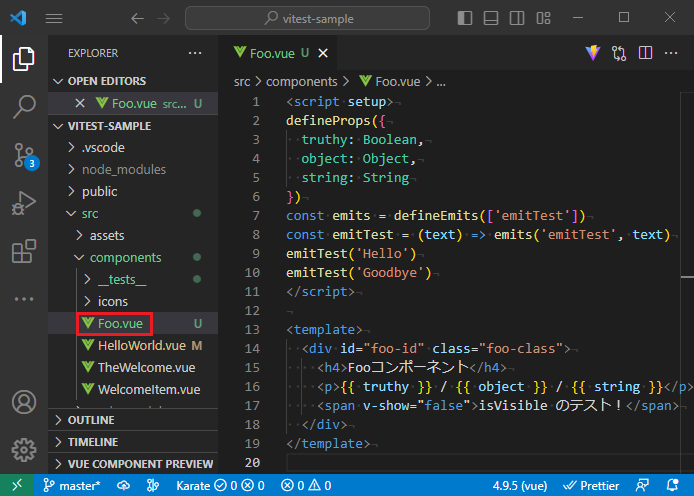Screen dimensions: 694x496
Task: Open notifications bell icon
Action: pyautogui.click(x=673, y=485)
